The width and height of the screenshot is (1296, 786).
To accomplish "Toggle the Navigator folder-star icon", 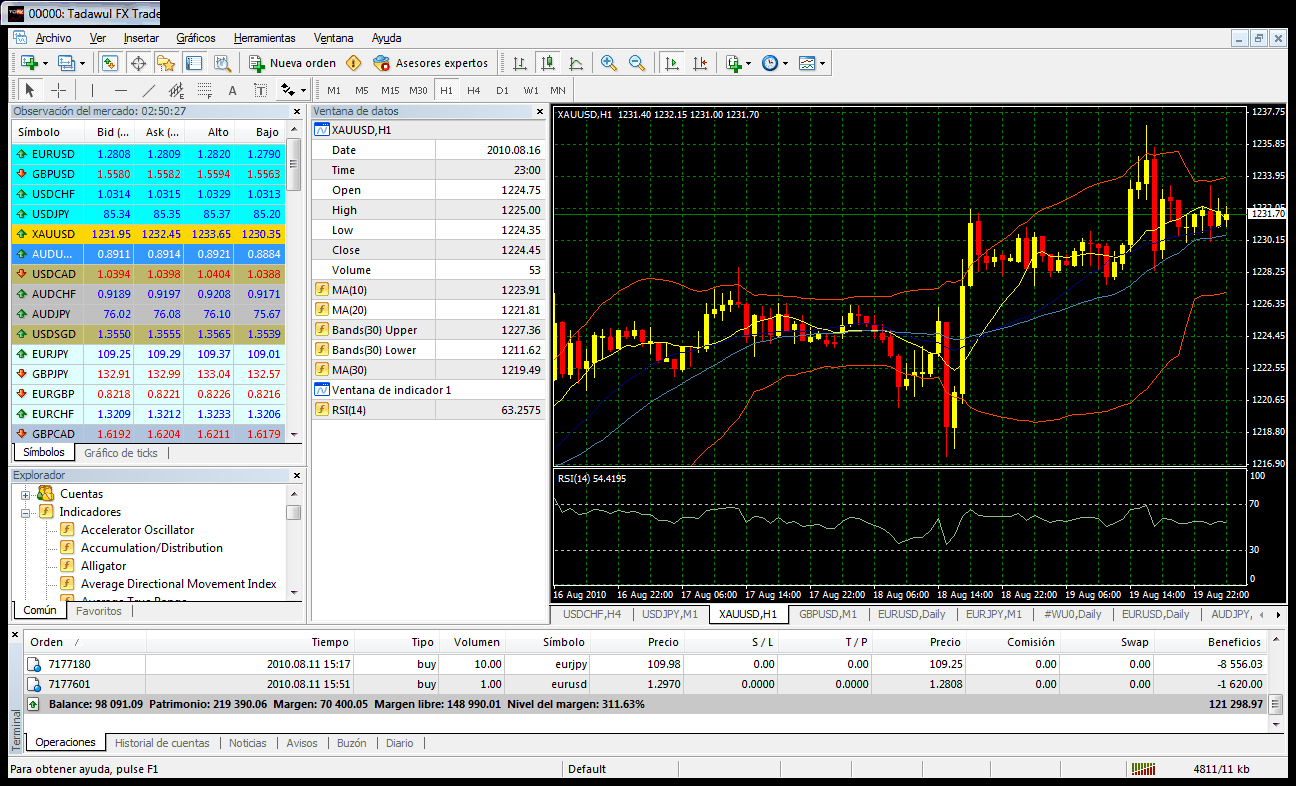I will click(166, 63).
